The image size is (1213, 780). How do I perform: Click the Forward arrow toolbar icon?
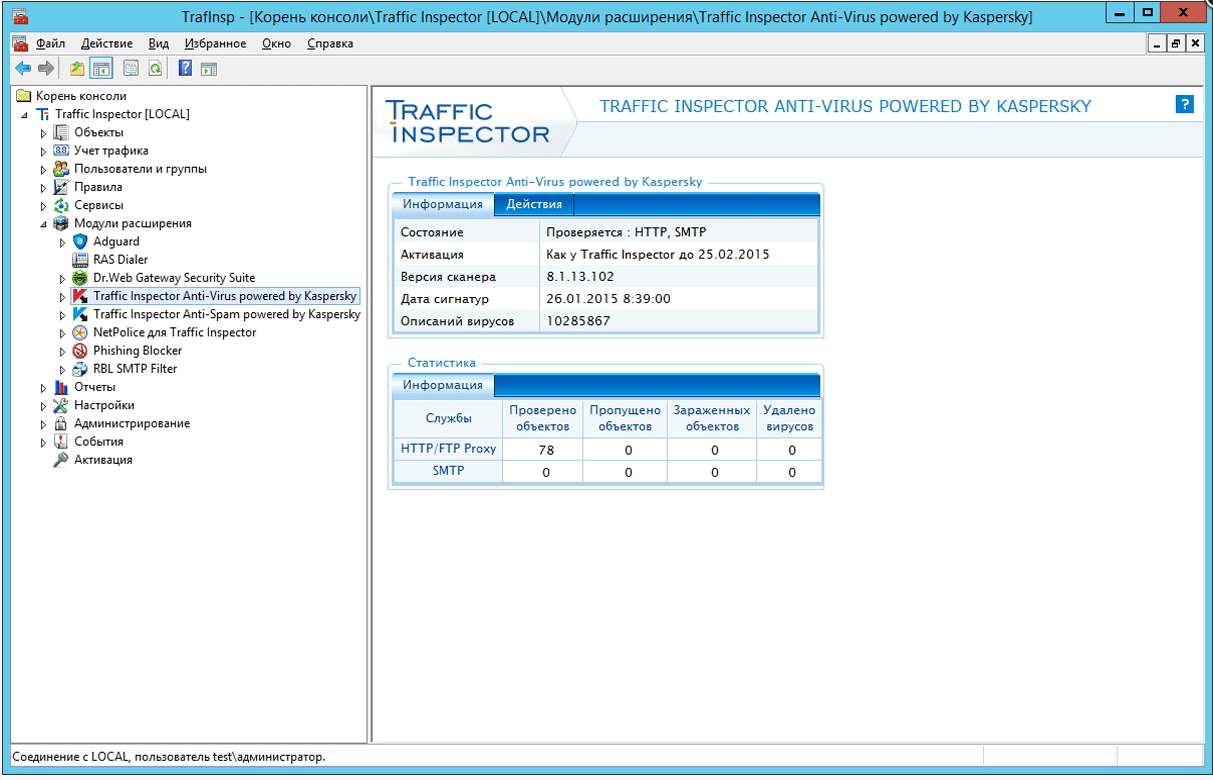coord(45,68)
